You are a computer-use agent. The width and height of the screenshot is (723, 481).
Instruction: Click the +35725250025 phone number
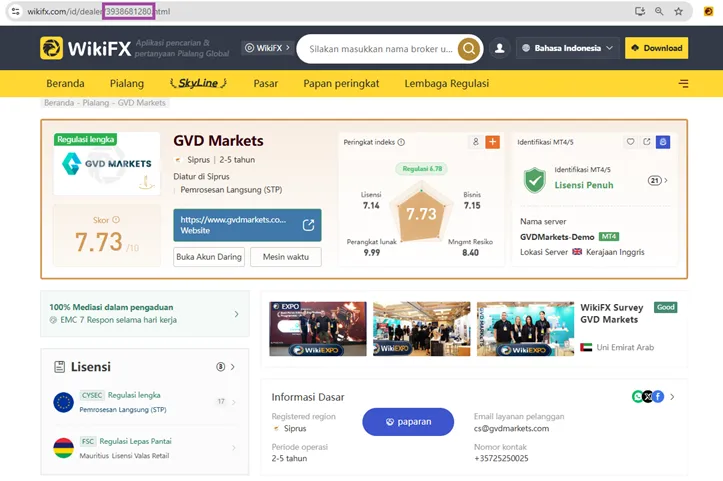(501, 458)
